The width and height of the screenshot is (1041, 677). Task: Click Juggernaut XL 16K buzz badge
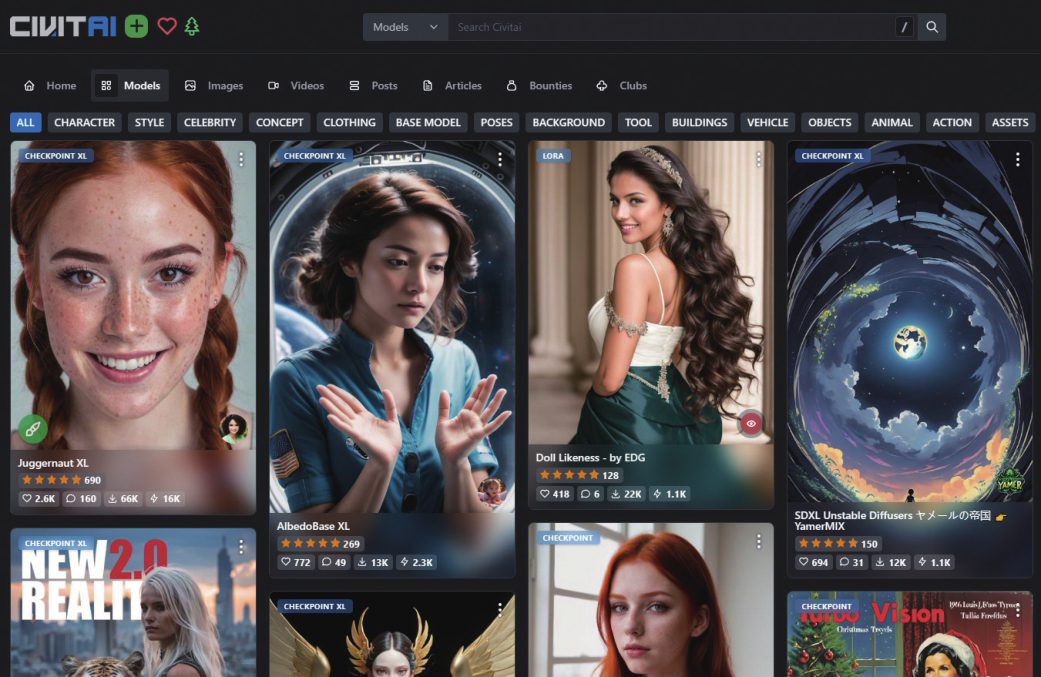(165, 498)
